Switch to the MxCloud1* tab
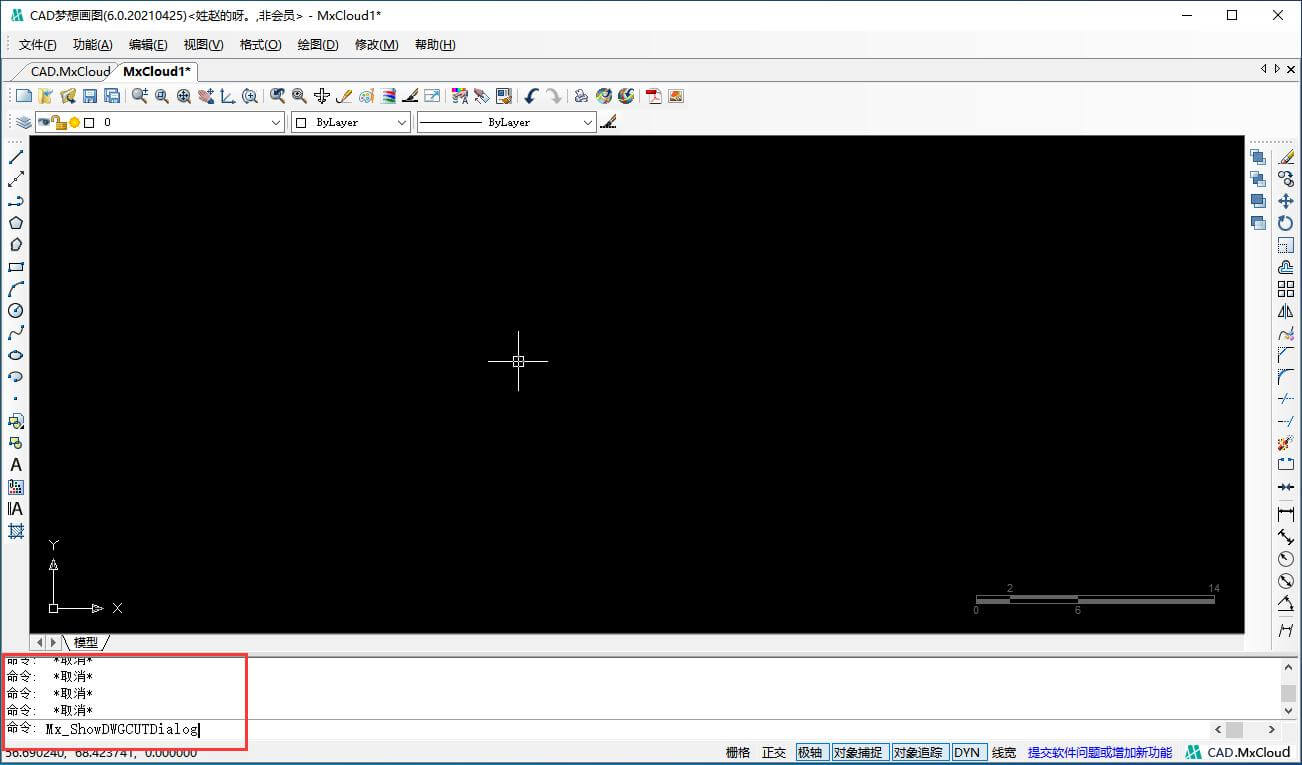The image size is (1302, 765). 157,71
